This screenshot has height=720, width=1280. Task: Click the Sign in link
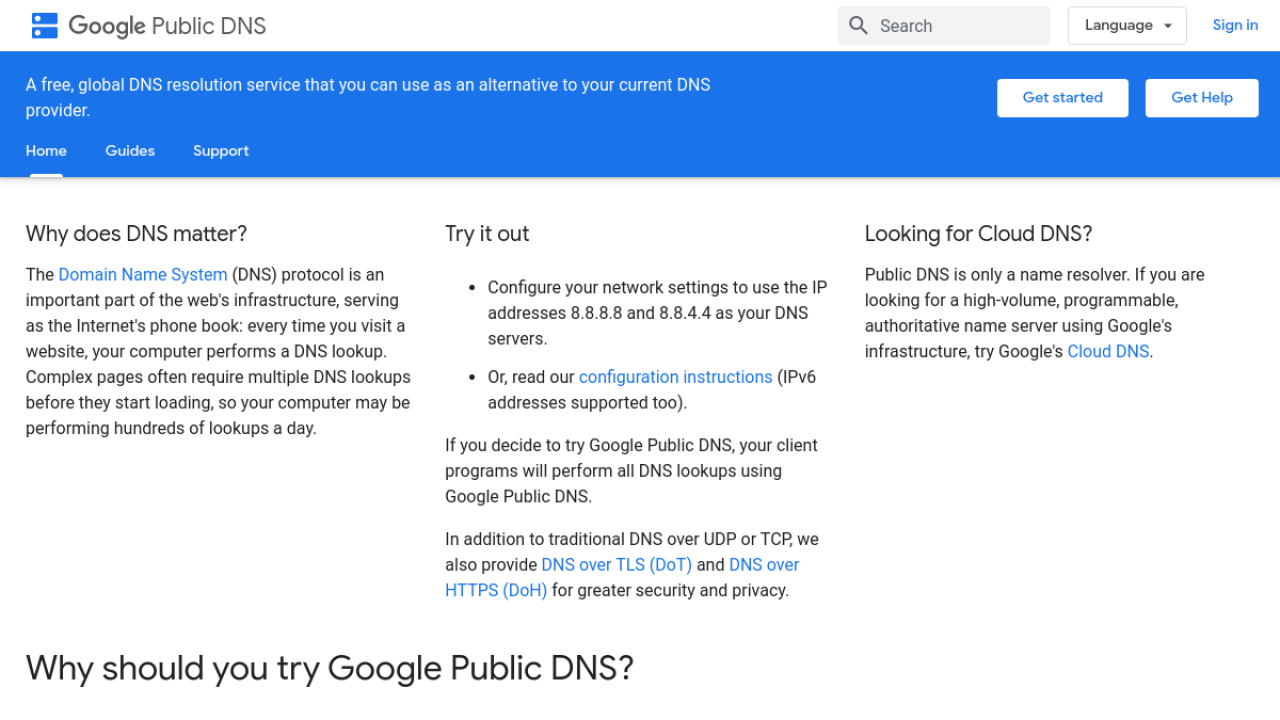point(1235,26)
